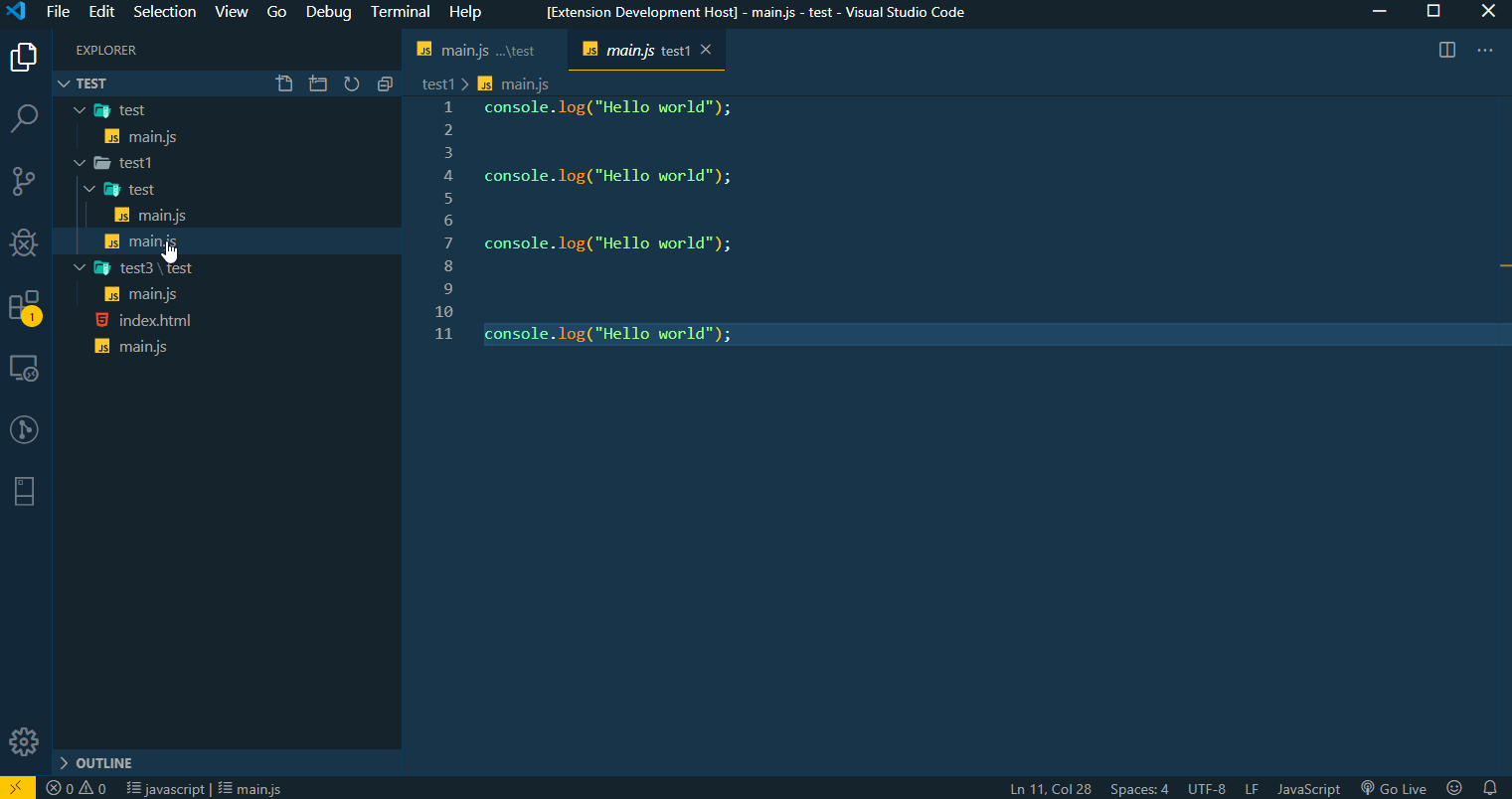
Task: Change language mode JavaScript
Action: click(x=1308, y=789)
